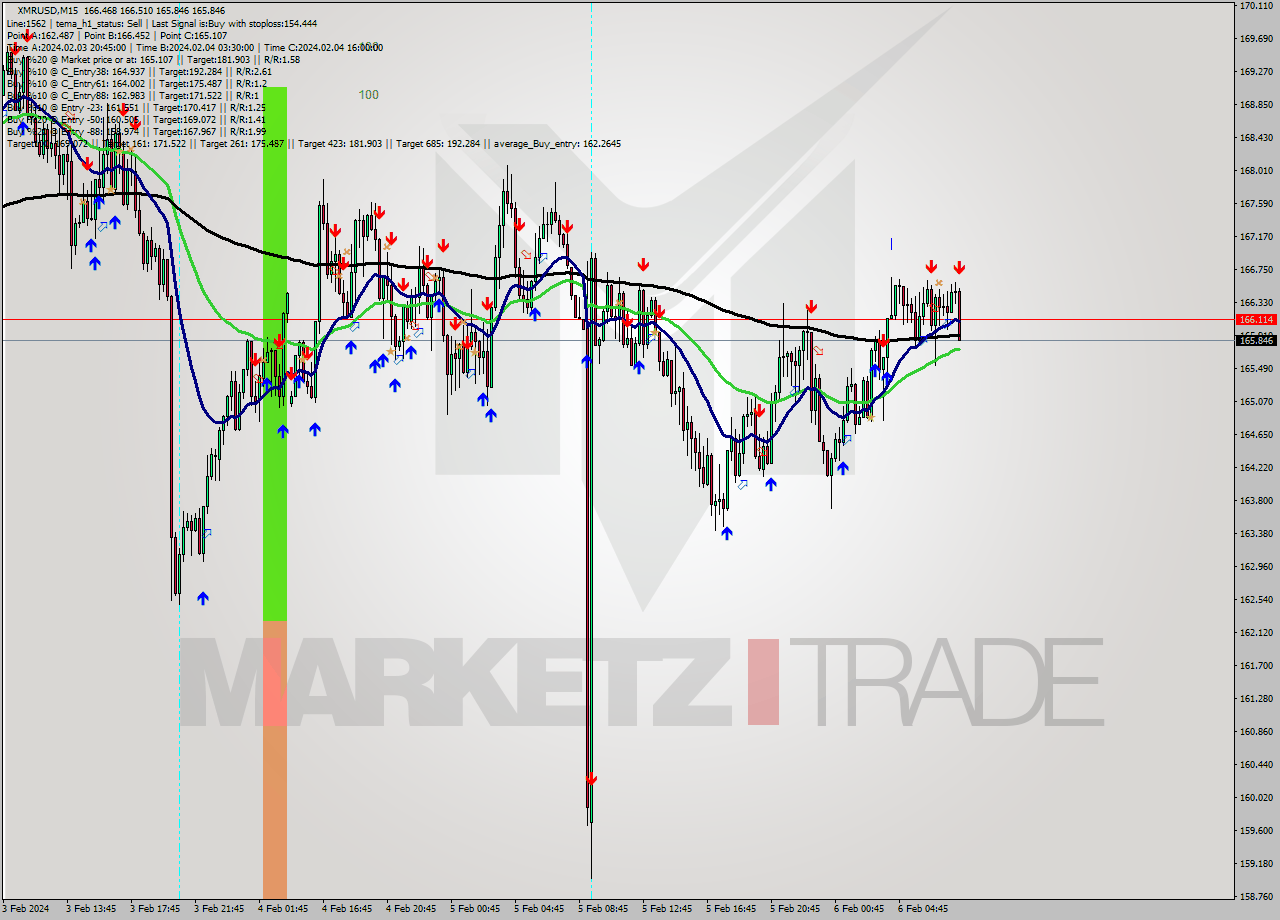Click the XMRUSD,M15 symbol title
The width and height of the screenshot is (1280, 920).
(48, 11)
